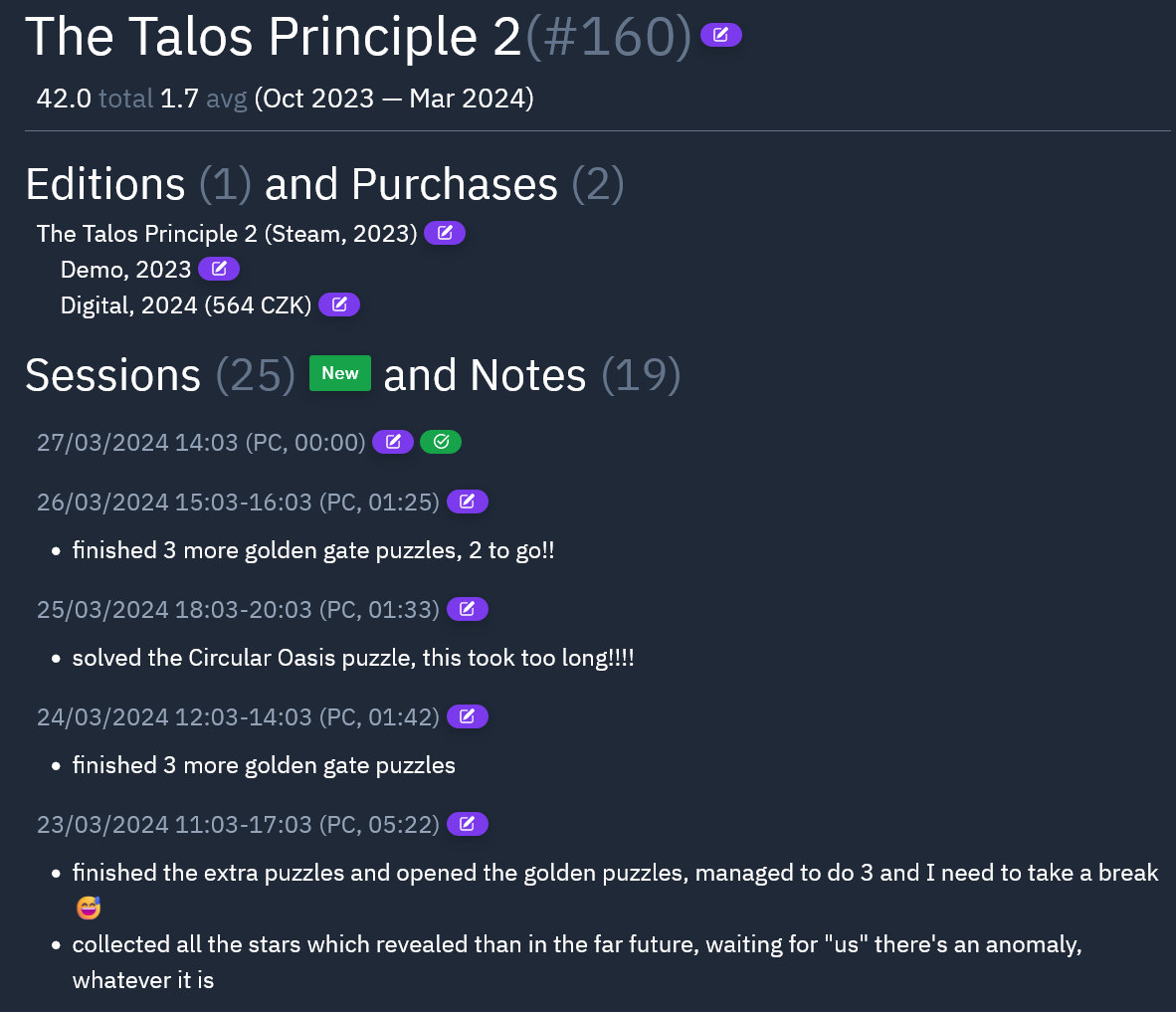Click the Digital, 2024 (564 CZK) purchase text

pyautogui.click(x=186, y=305)
